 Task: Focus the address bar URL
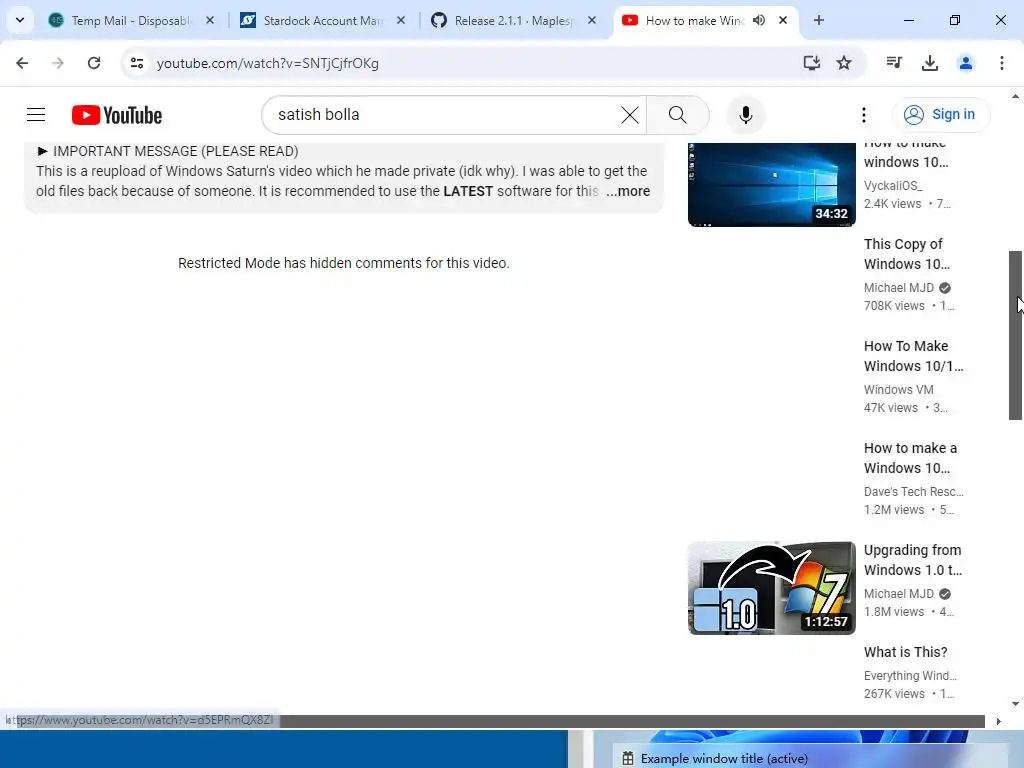pos(268,63)
